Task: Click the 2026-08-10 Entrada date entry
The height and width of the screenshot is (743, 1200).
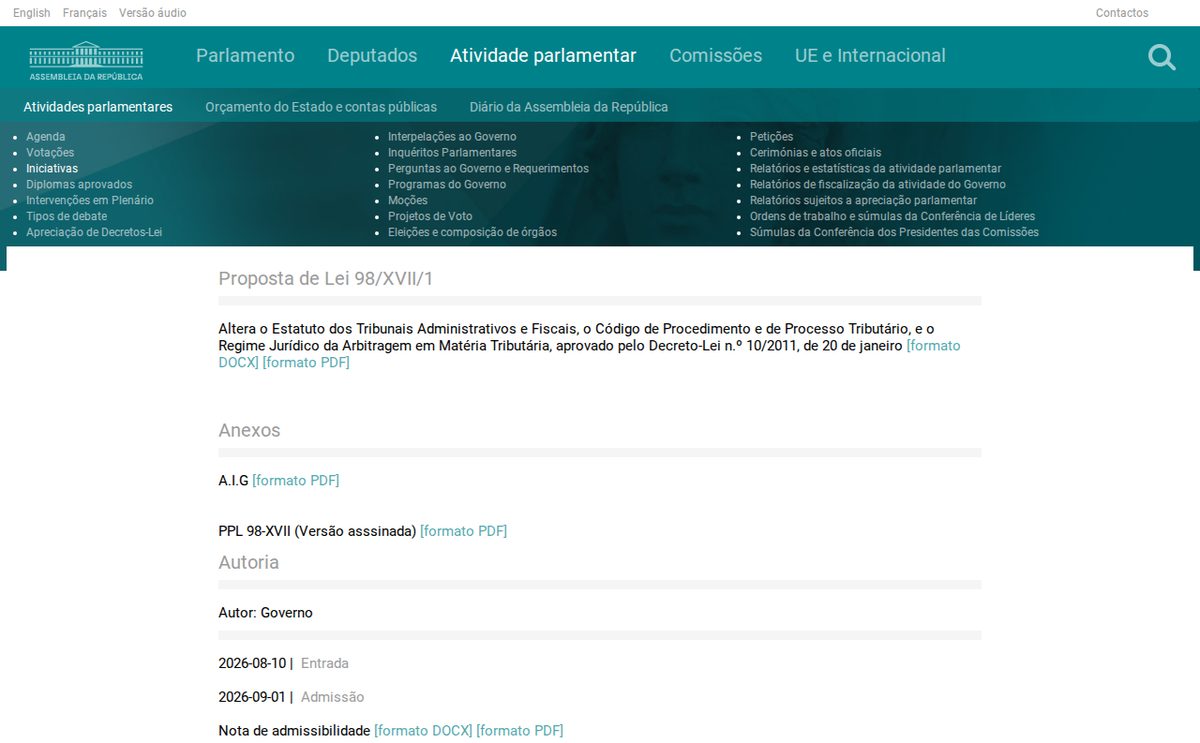Action: [284, 664]
